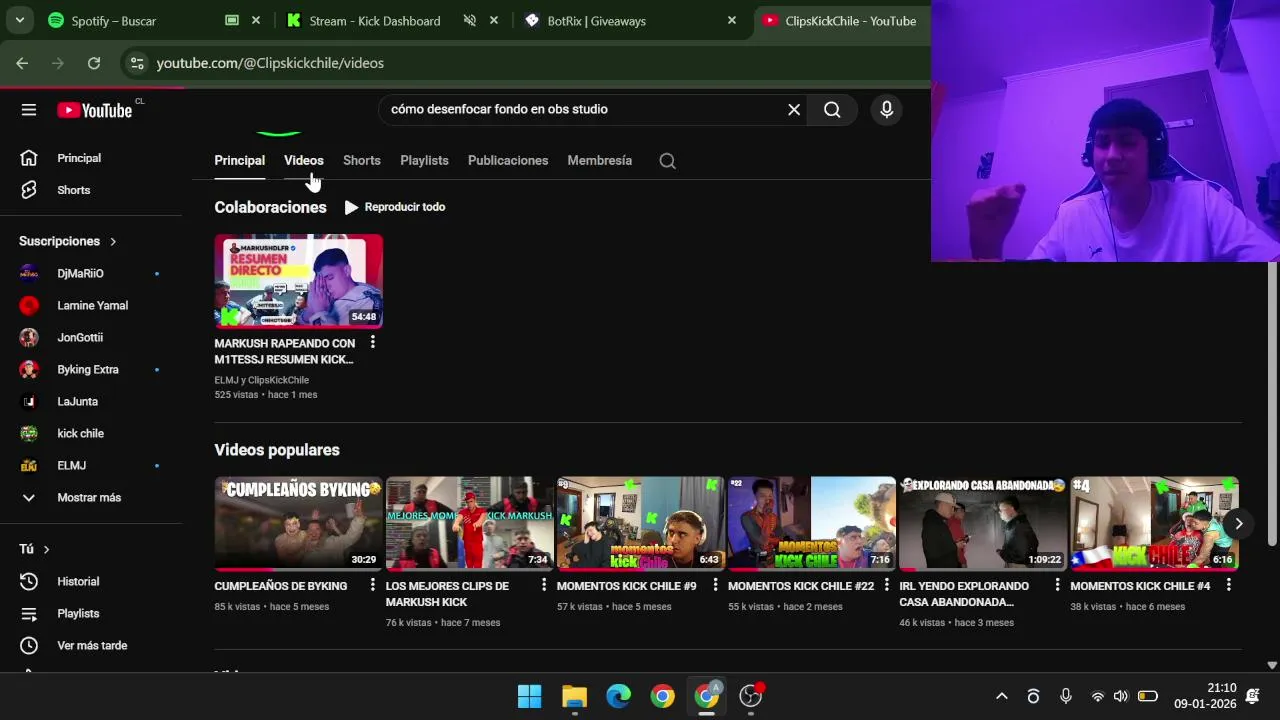Open the CUMPLEAÑOS DE BYKING video title
The image size is (1280, 720).
(281, 586)
